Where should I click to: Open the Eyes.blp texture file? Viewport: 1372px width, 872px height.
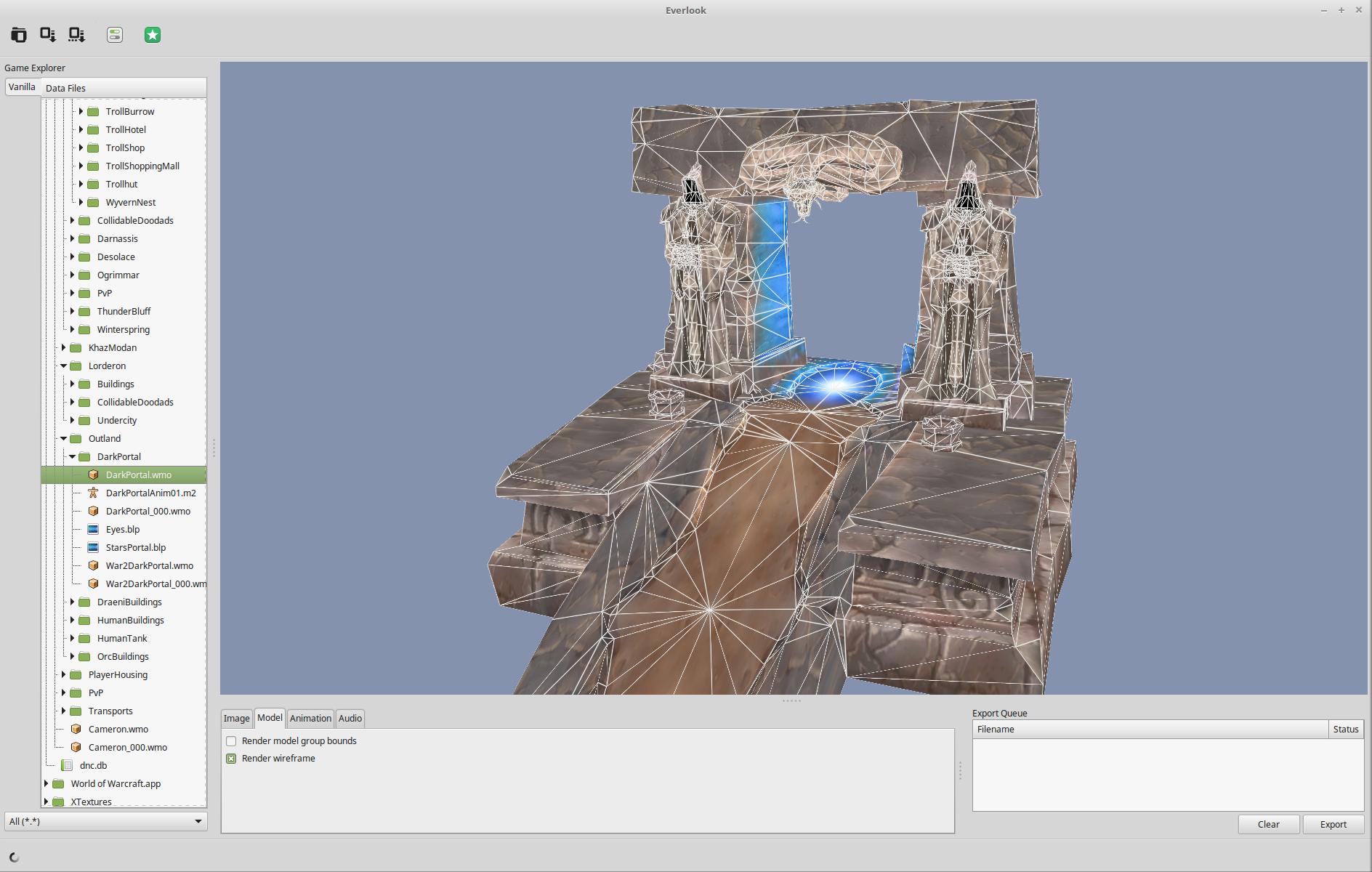coord(122,529)
